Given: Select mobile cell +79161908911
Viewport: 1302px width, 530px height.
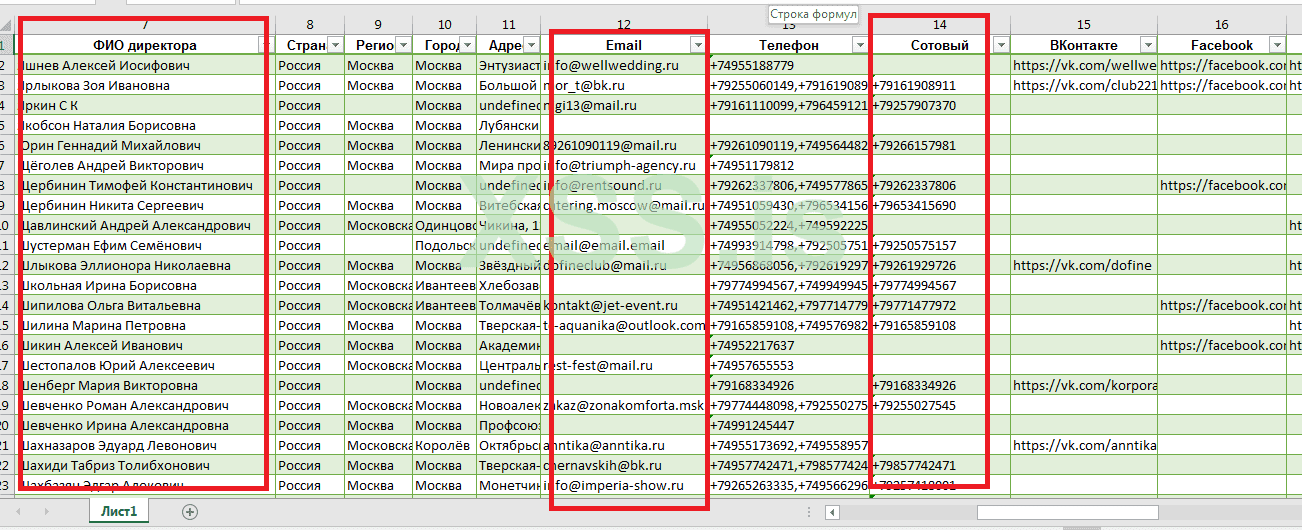Looking at the screenshot, I should [939, 85].
